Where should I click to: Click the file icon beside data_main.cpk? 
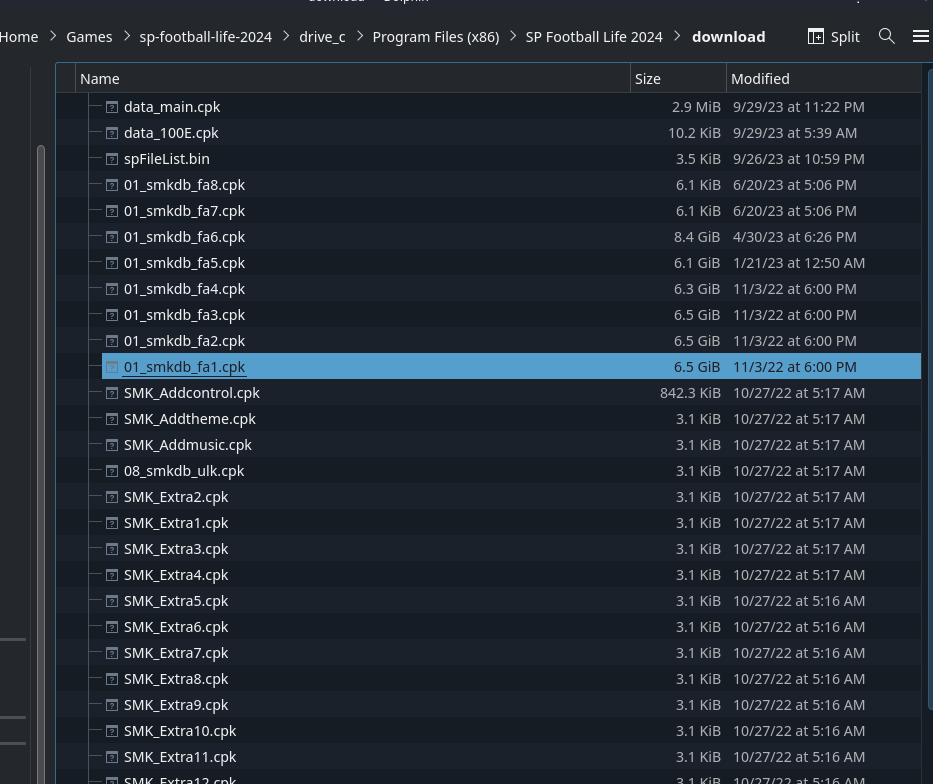click(111, 107)
